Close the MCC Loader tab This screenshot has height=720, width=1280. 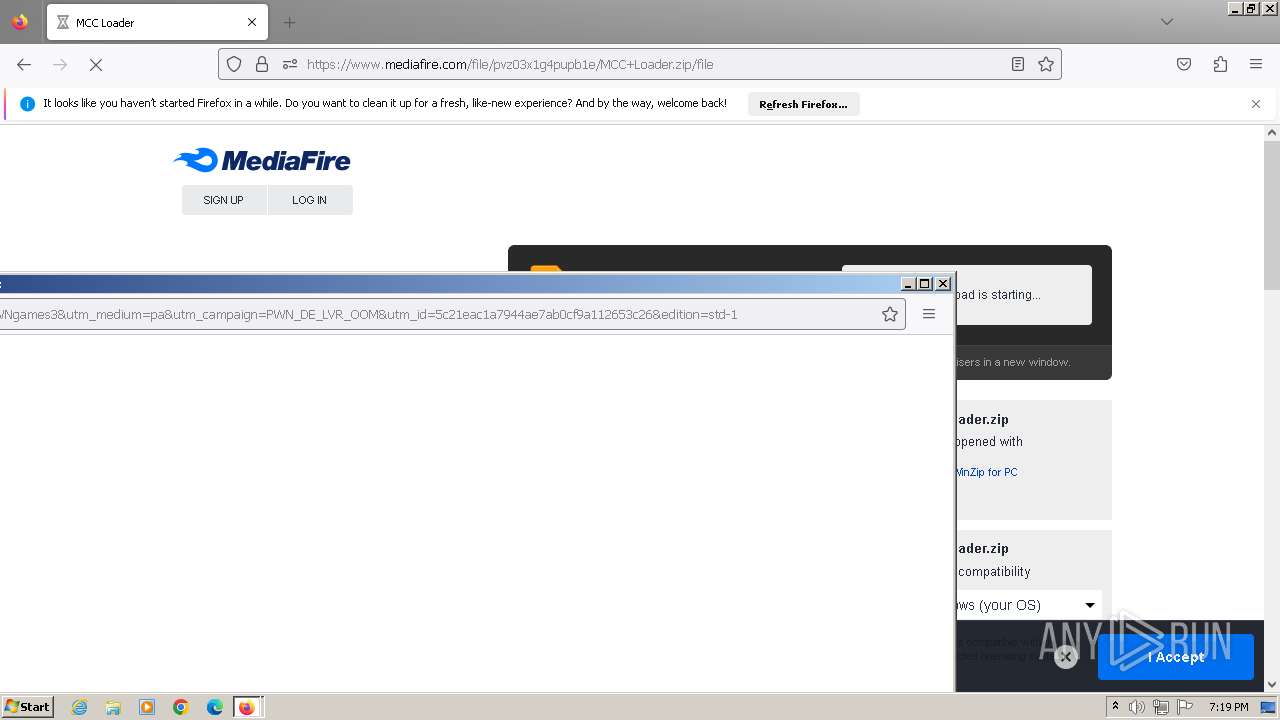point(252,22)
